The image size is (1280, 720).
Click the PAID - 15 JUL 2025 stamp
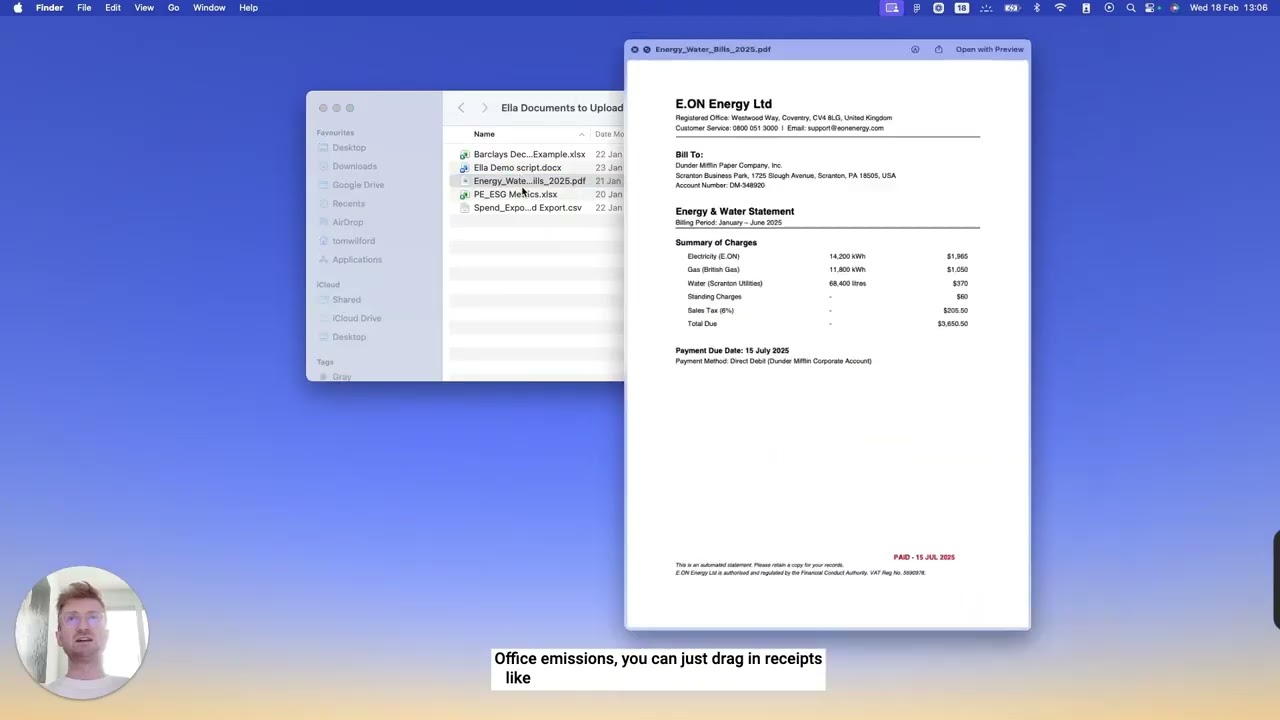924,557
